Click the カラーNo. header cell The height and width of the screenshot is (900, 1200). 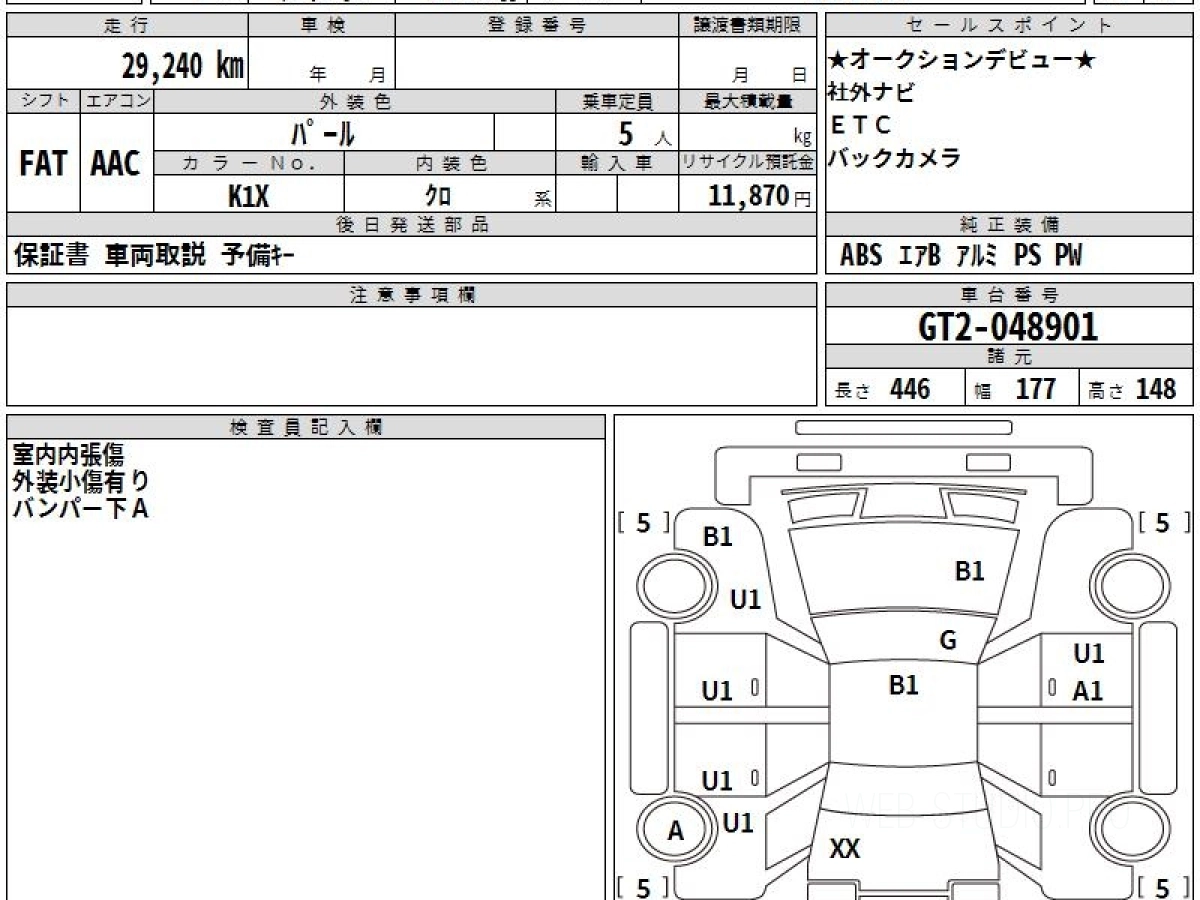(249, 163)
